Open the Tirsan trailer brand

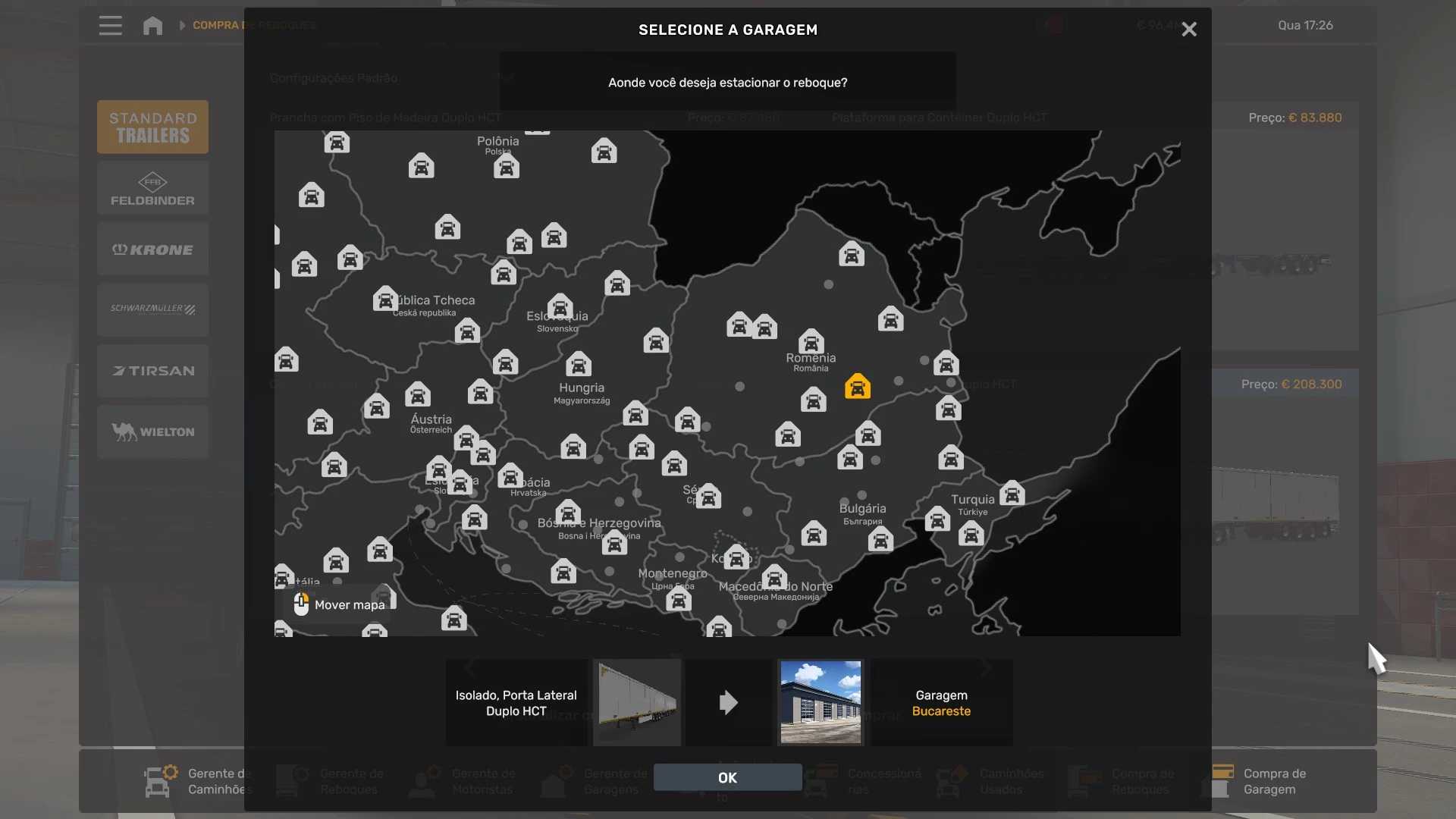click(152, 371)
